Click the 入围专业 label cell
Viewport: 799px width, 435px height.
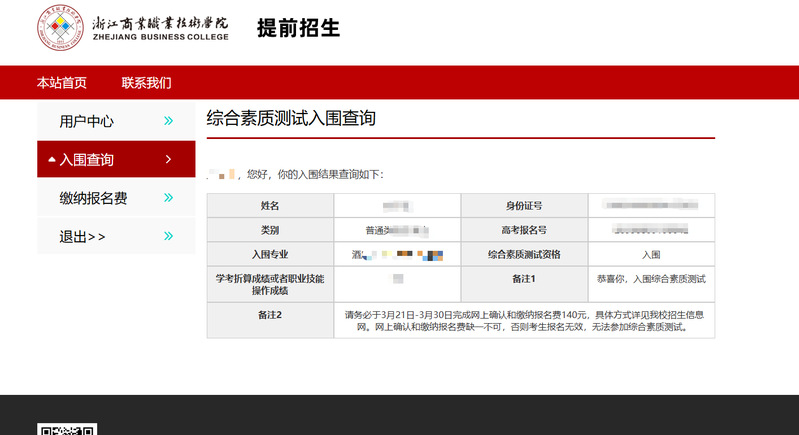(270, 254)
